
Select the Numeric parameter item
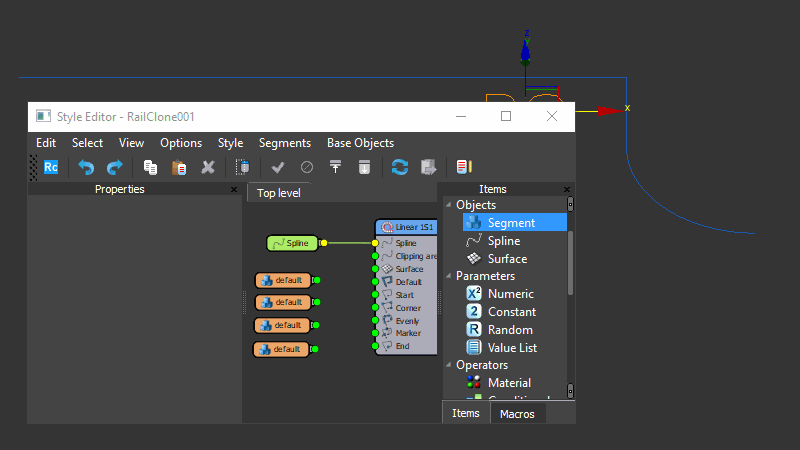pos(510,294)
